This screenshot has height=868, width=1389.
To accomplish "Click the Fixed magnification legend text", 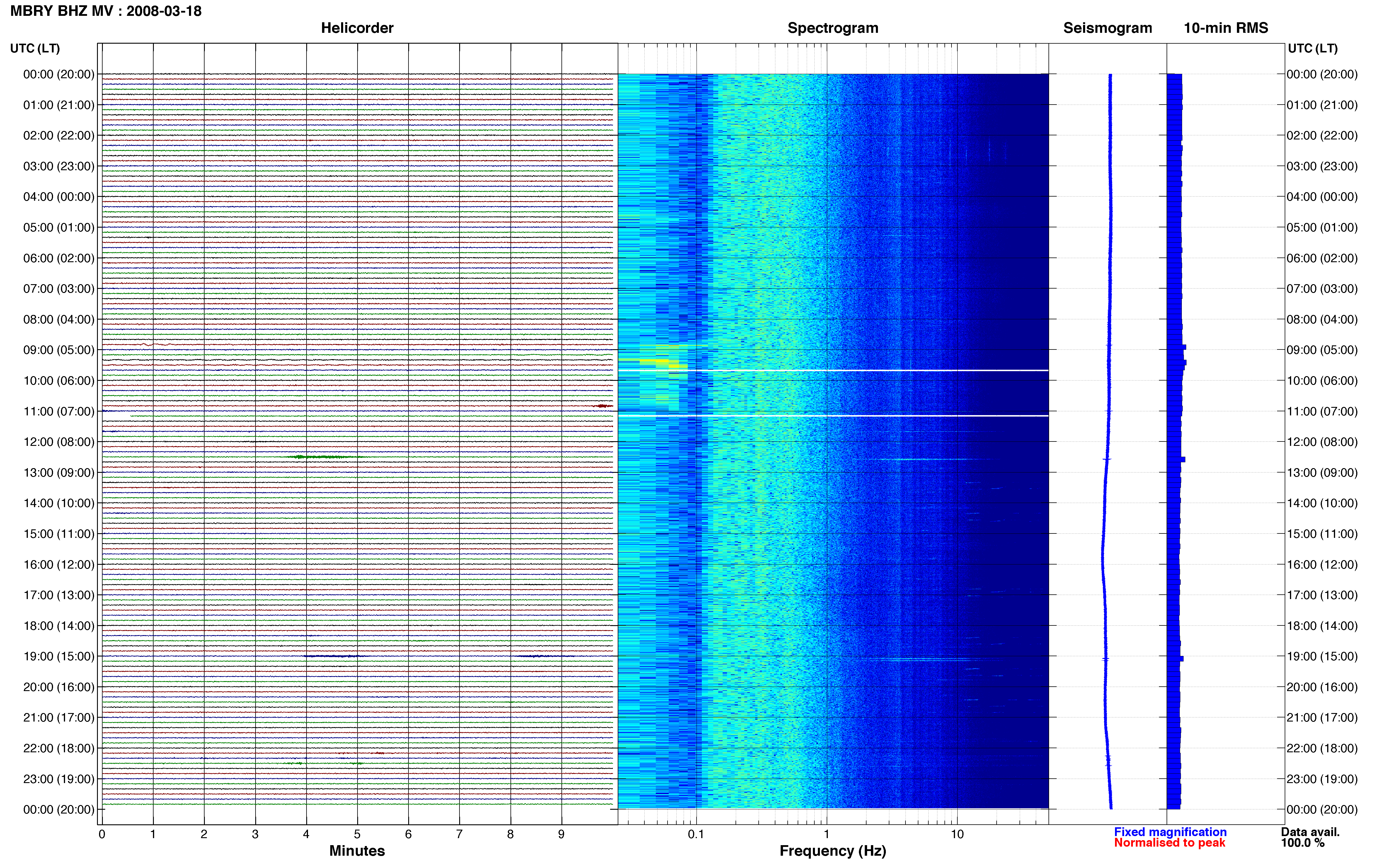I will tap(1170, 832).
